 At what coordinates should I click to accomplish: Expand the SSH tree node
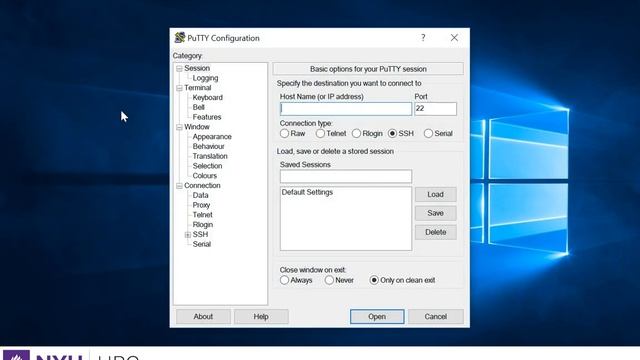click(x=188, y=235)
